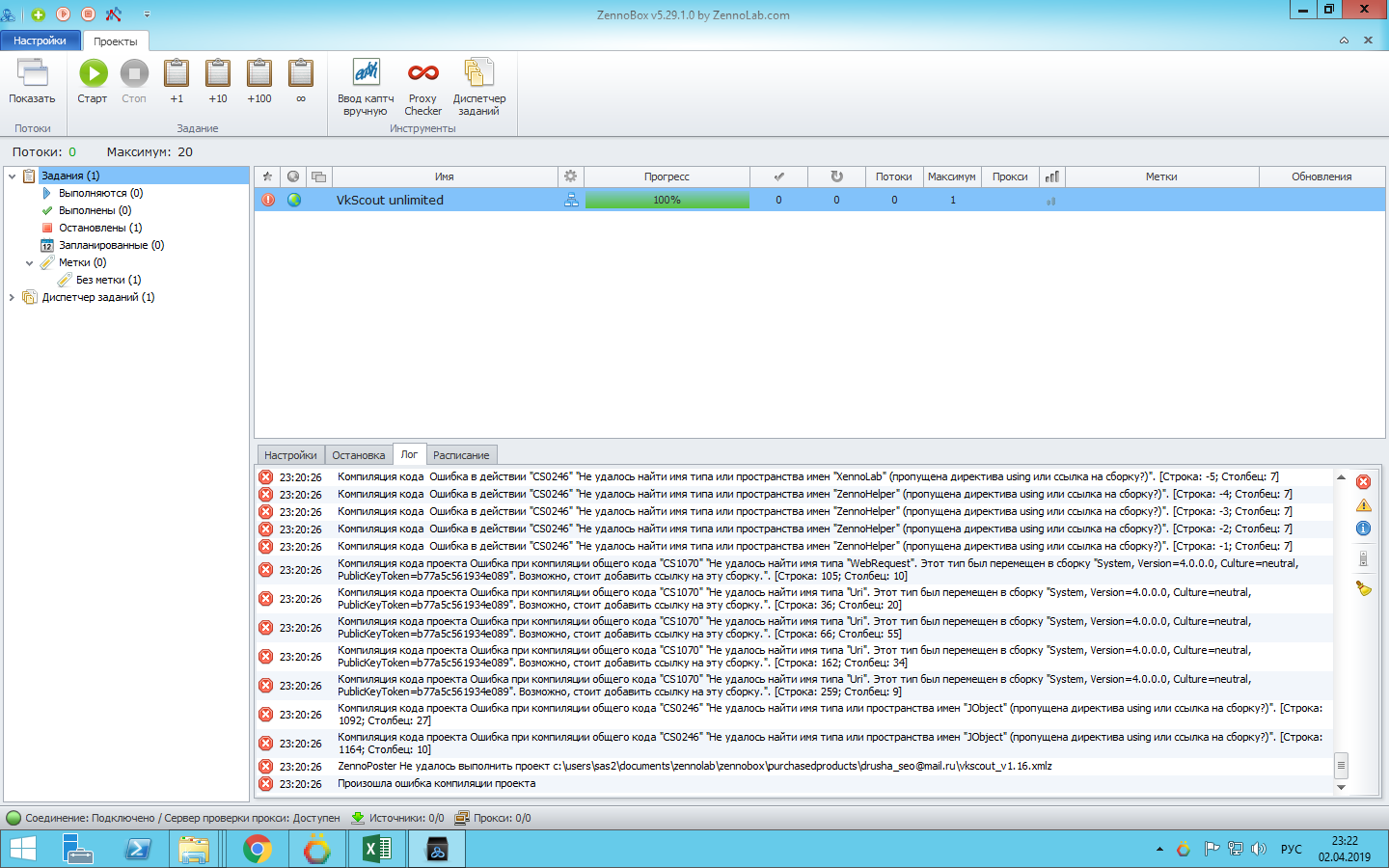
Task: Click the VkScout 100% progress bar
Action: (667, 200)
